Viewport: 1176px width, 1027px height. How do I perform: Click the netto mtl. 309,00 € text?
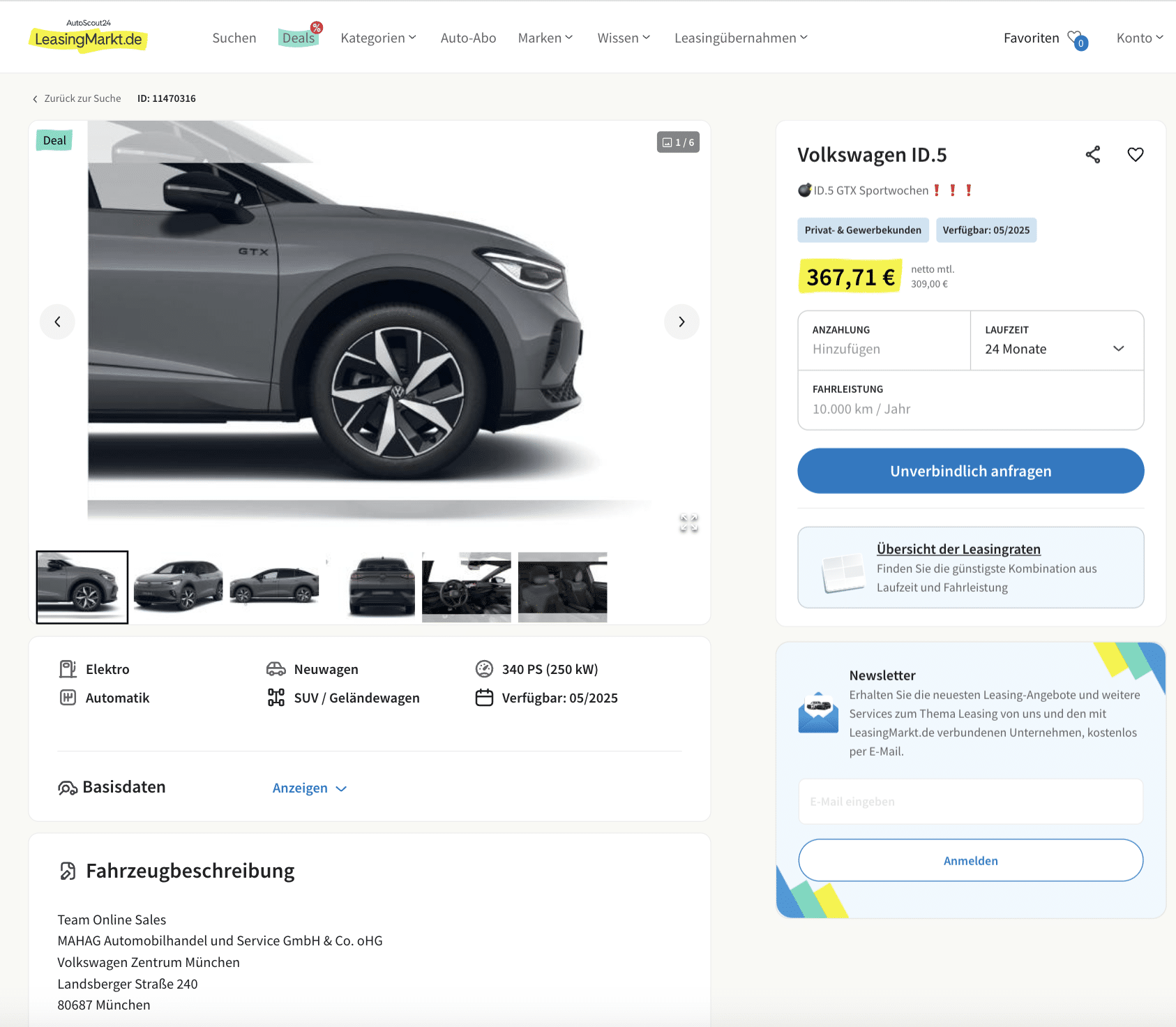(932, 276)
